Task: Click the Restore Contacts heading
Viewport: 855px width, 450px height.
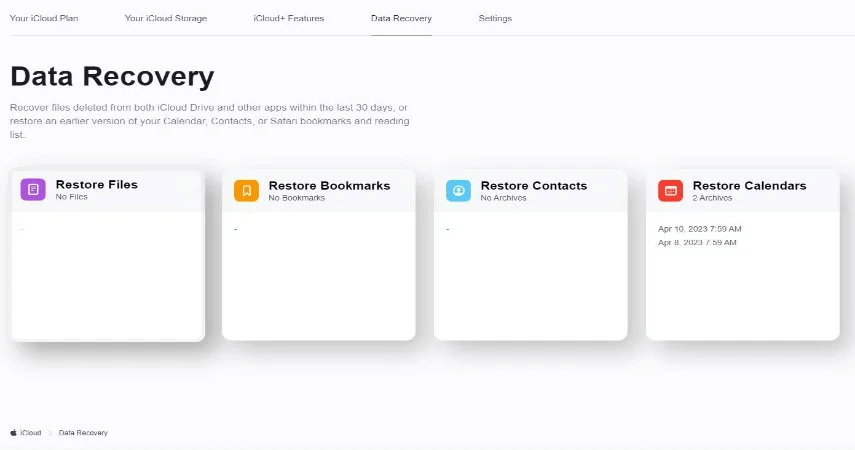Action: [x=534, y=185]
